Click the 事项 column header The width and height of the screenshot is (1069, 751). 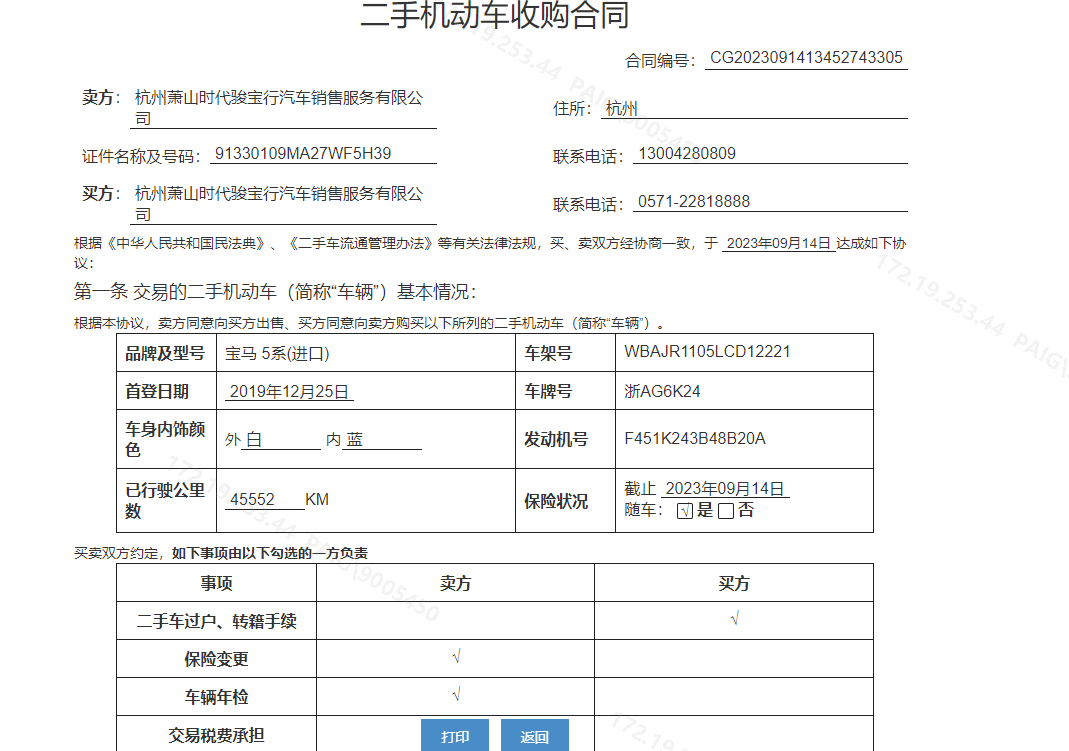216,583
